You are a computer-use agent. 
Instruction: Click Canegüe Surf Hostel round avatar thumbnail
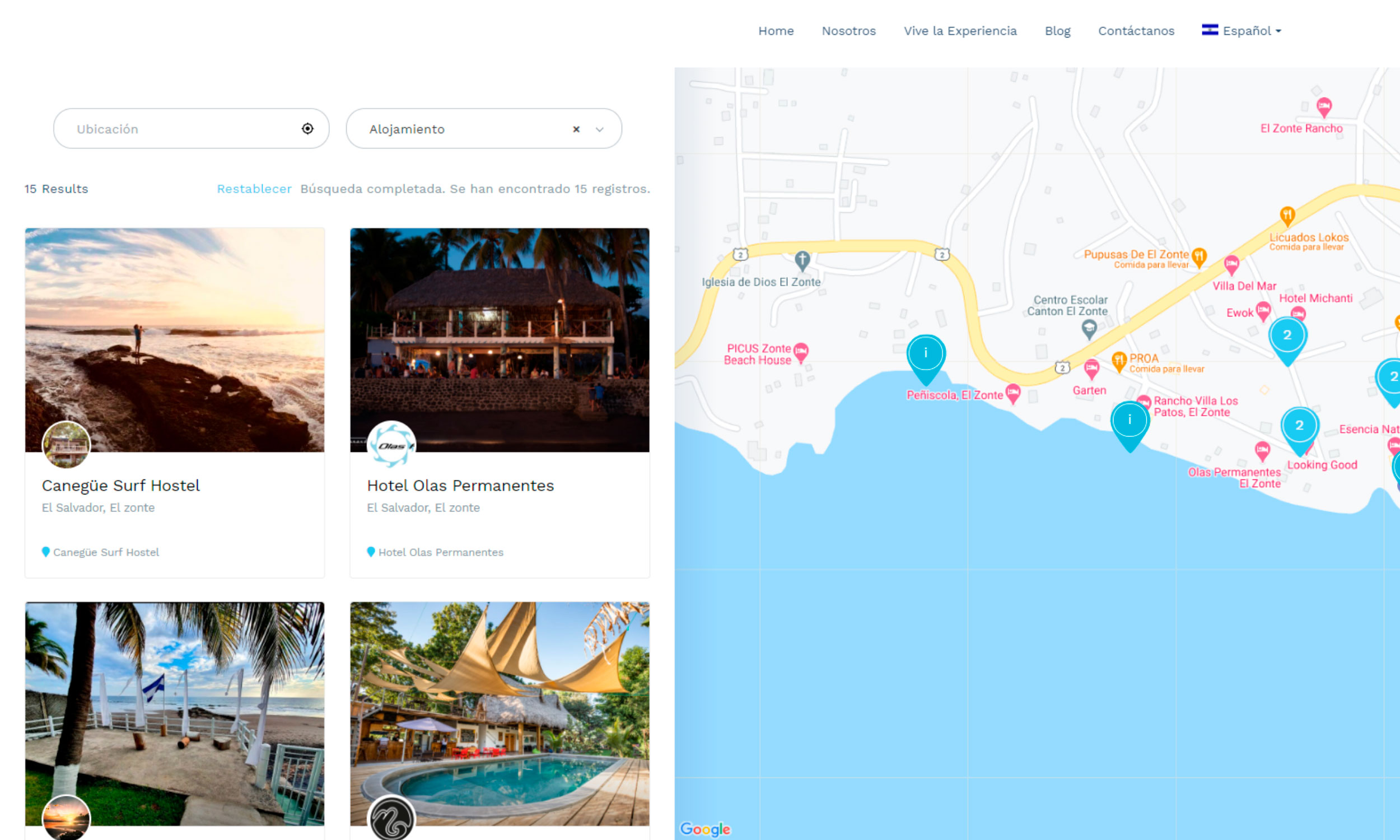point(66,445)
